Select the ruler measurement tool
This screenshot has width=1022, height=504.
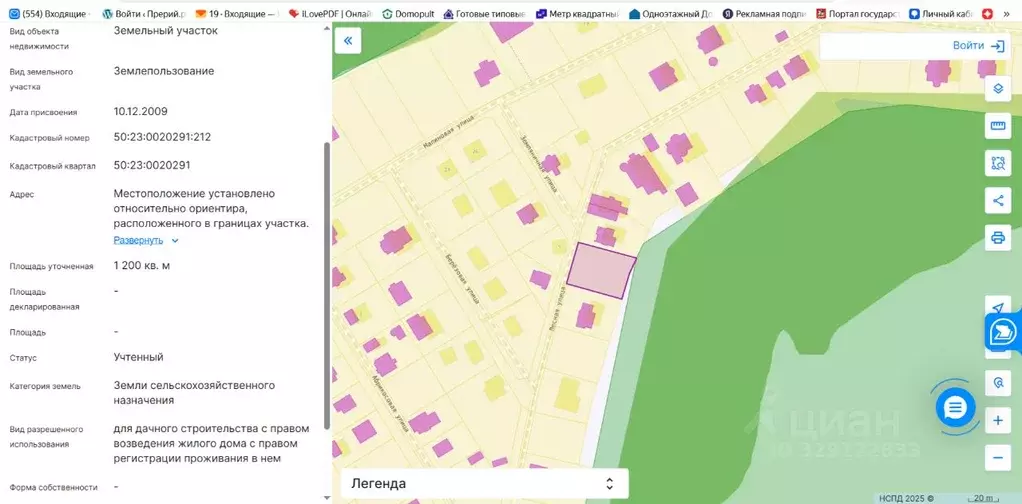pyautogui.click(x=997, y=126)
